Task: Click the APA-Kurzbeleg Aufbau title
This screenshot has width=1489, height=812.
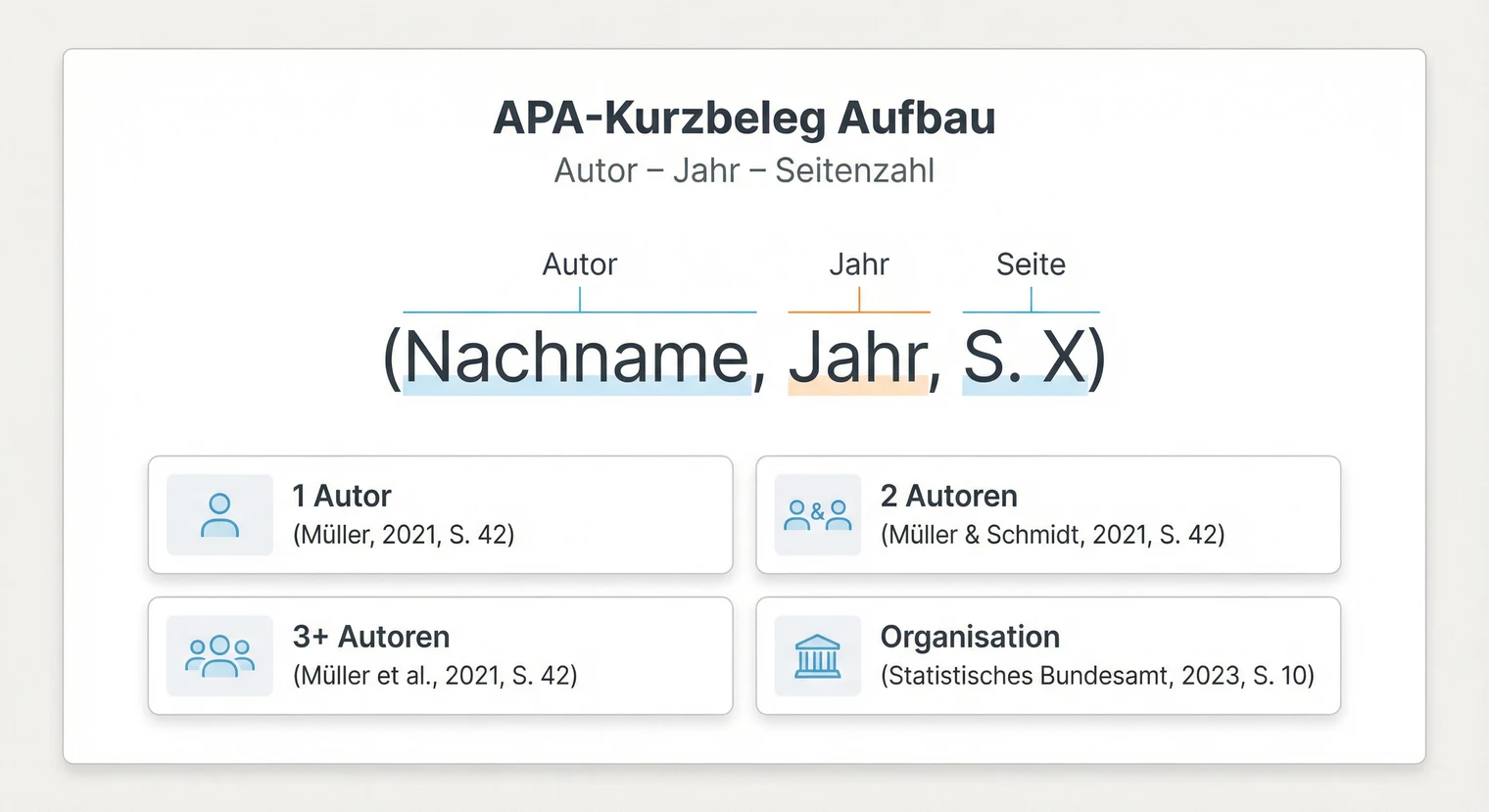Action: tap(744, 117)
